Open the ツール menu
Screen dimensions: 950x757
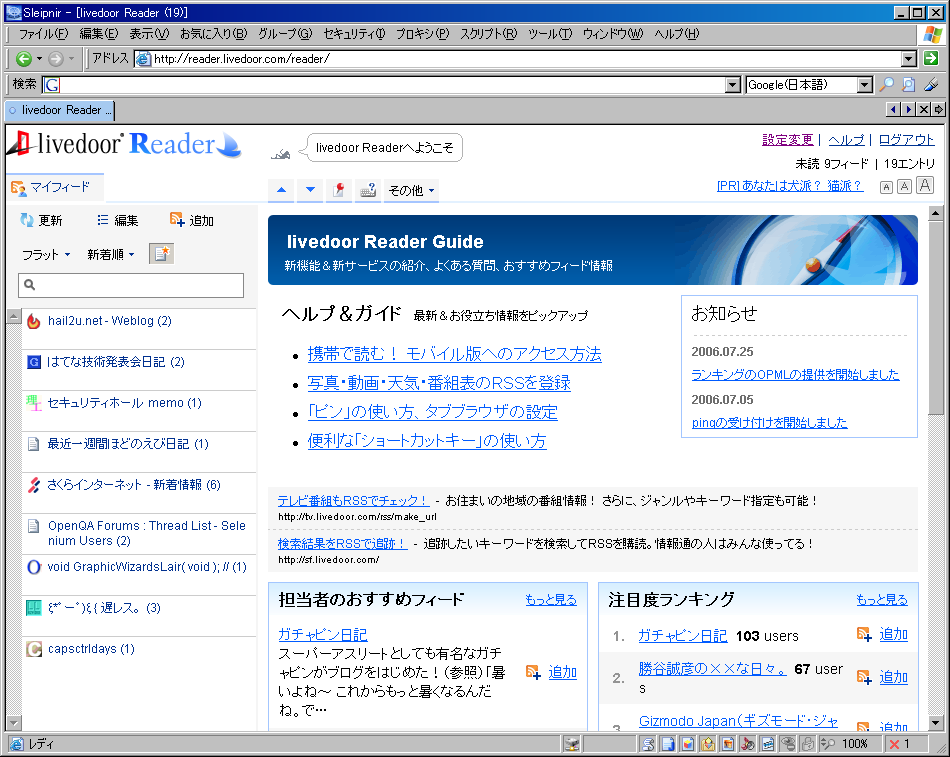pyautogui.click(x=548, y=33)
